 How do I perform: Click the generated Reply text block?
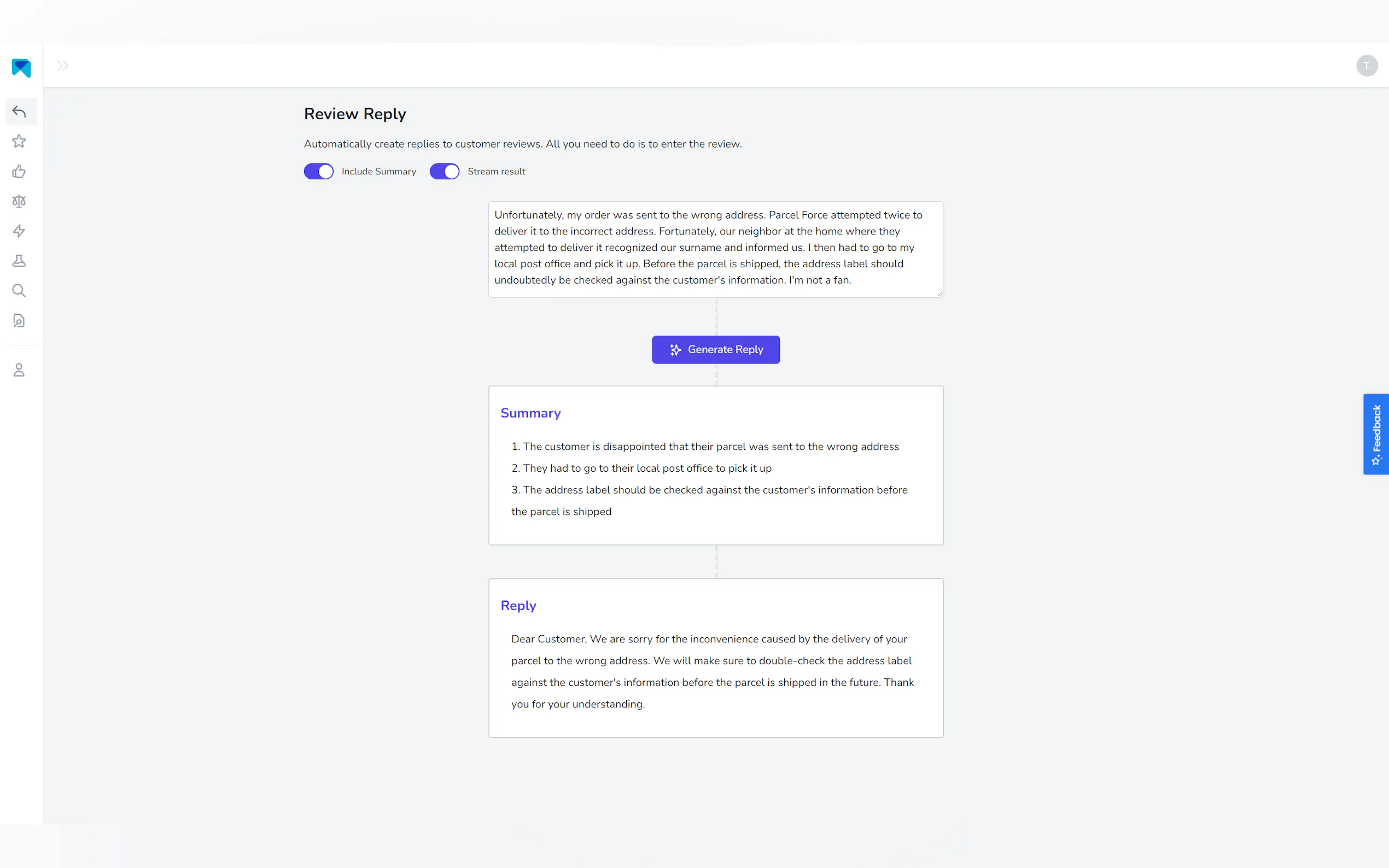click(x=712, y=671)
